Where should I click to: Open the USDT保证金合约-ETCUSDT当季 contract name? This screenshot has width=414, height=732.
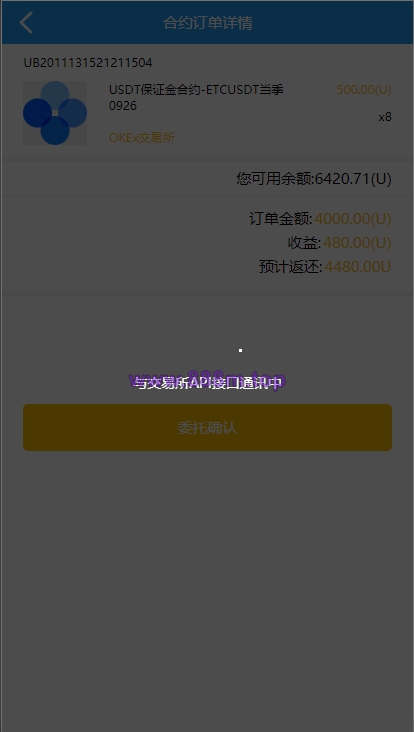[x=196, y=90]
